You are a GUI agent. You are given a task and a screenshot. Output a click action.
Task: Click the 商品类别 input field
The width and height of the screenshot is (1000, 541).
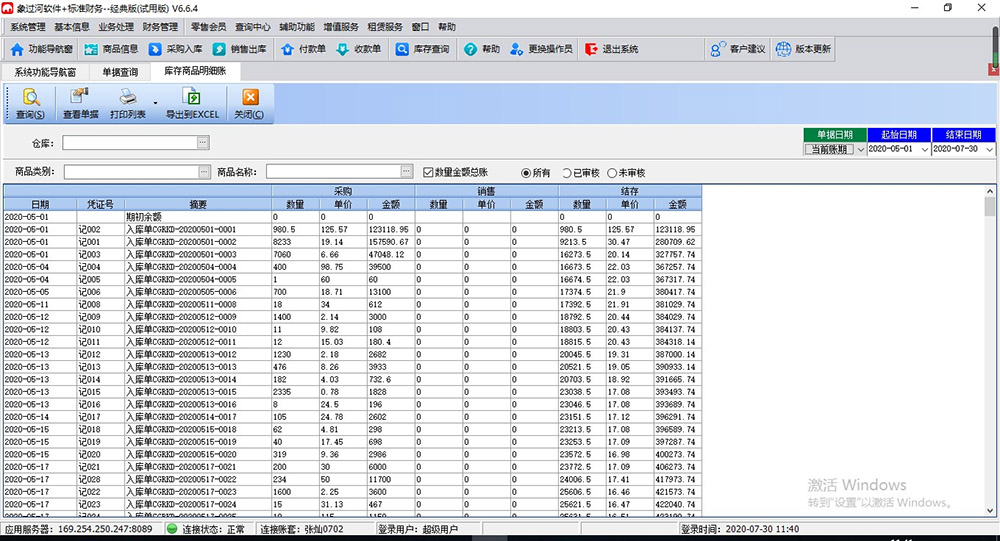pyautogui.click(x=130, y=171)
